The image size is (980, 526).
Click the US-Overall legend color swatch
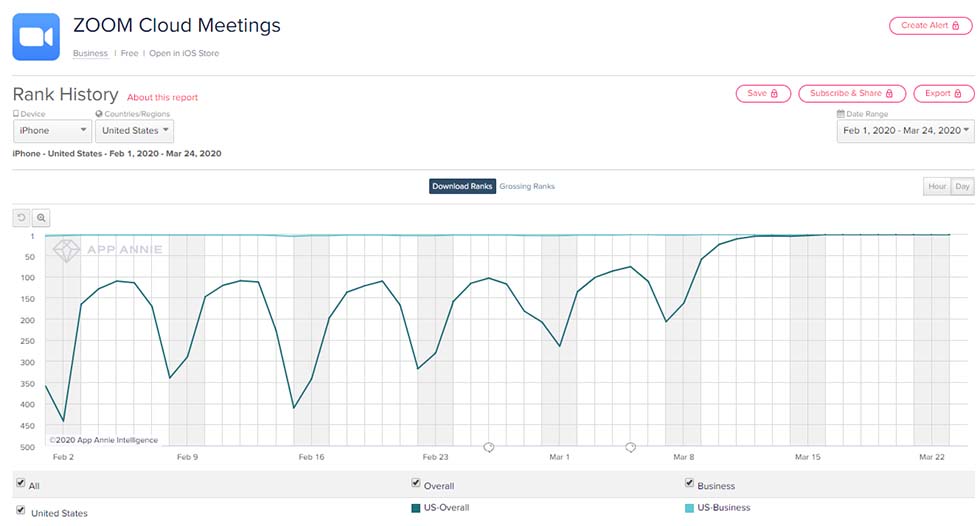[x=416, y=508]
